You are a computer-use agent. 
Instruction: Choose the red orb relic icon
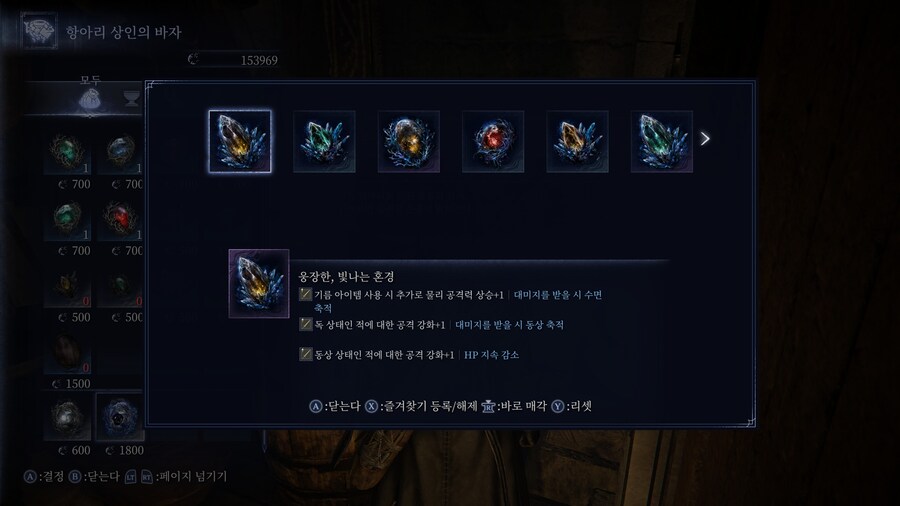click(493, 141)
